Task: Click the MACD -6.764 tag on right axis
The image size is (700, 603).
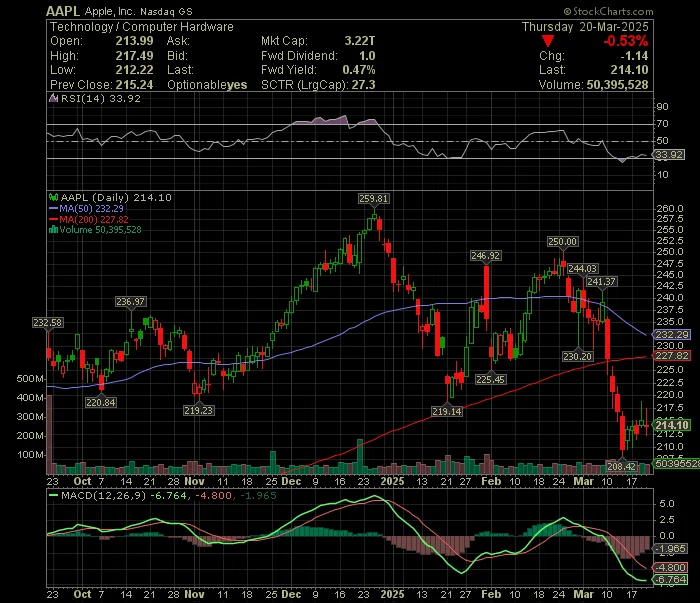Action: [x=671, y=579]
